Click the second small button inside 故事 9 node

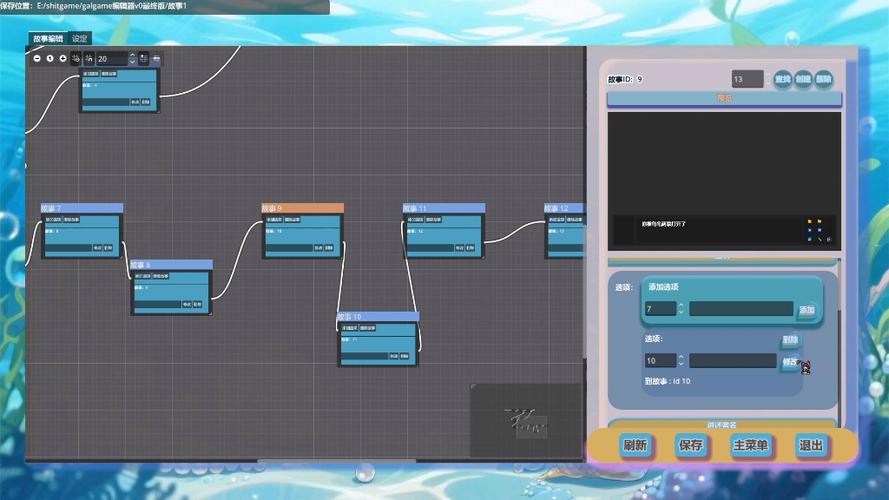[292, 219]
